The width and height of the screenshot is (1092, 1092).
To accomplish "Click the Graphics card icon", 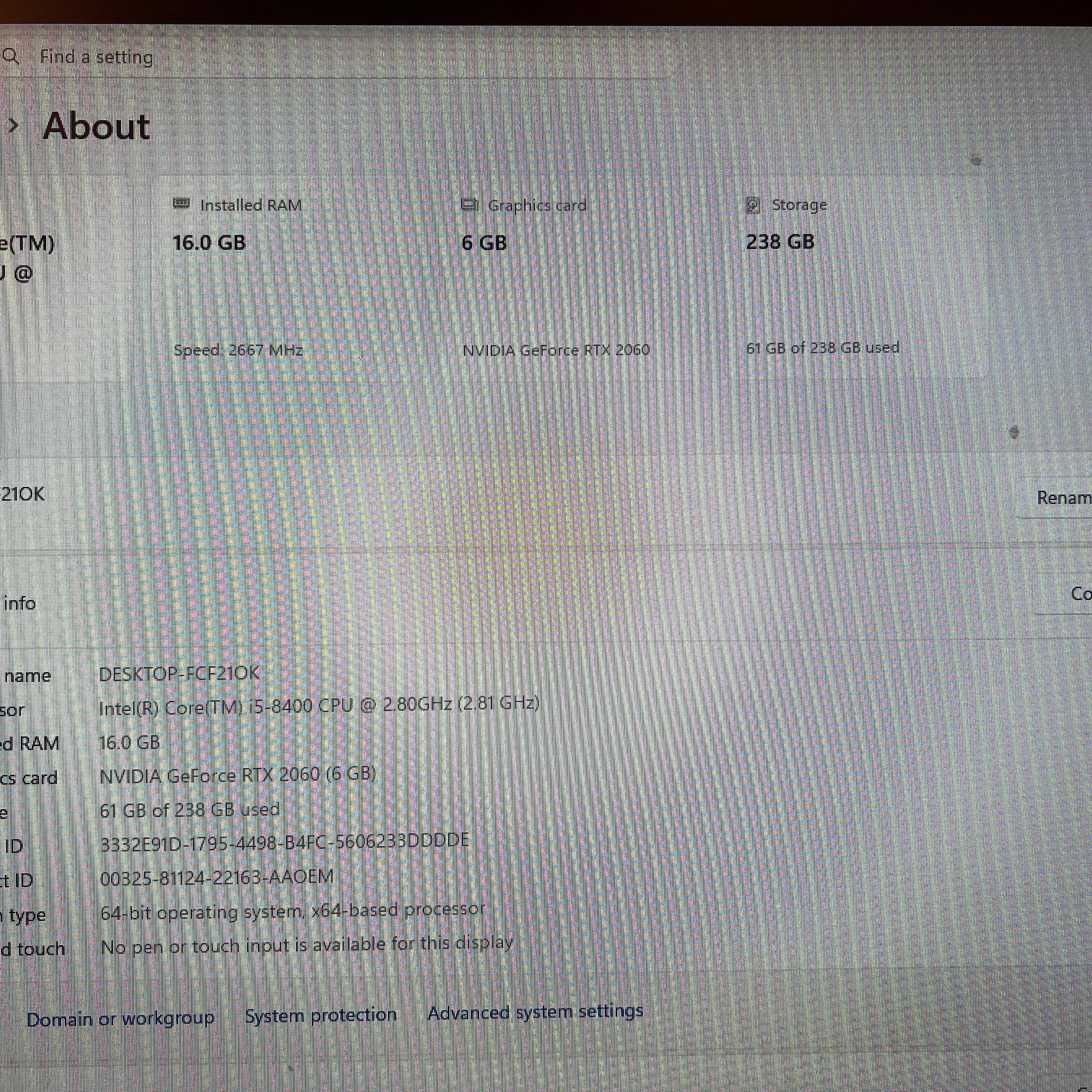I will pyautogui.click(x=470, y=205).
